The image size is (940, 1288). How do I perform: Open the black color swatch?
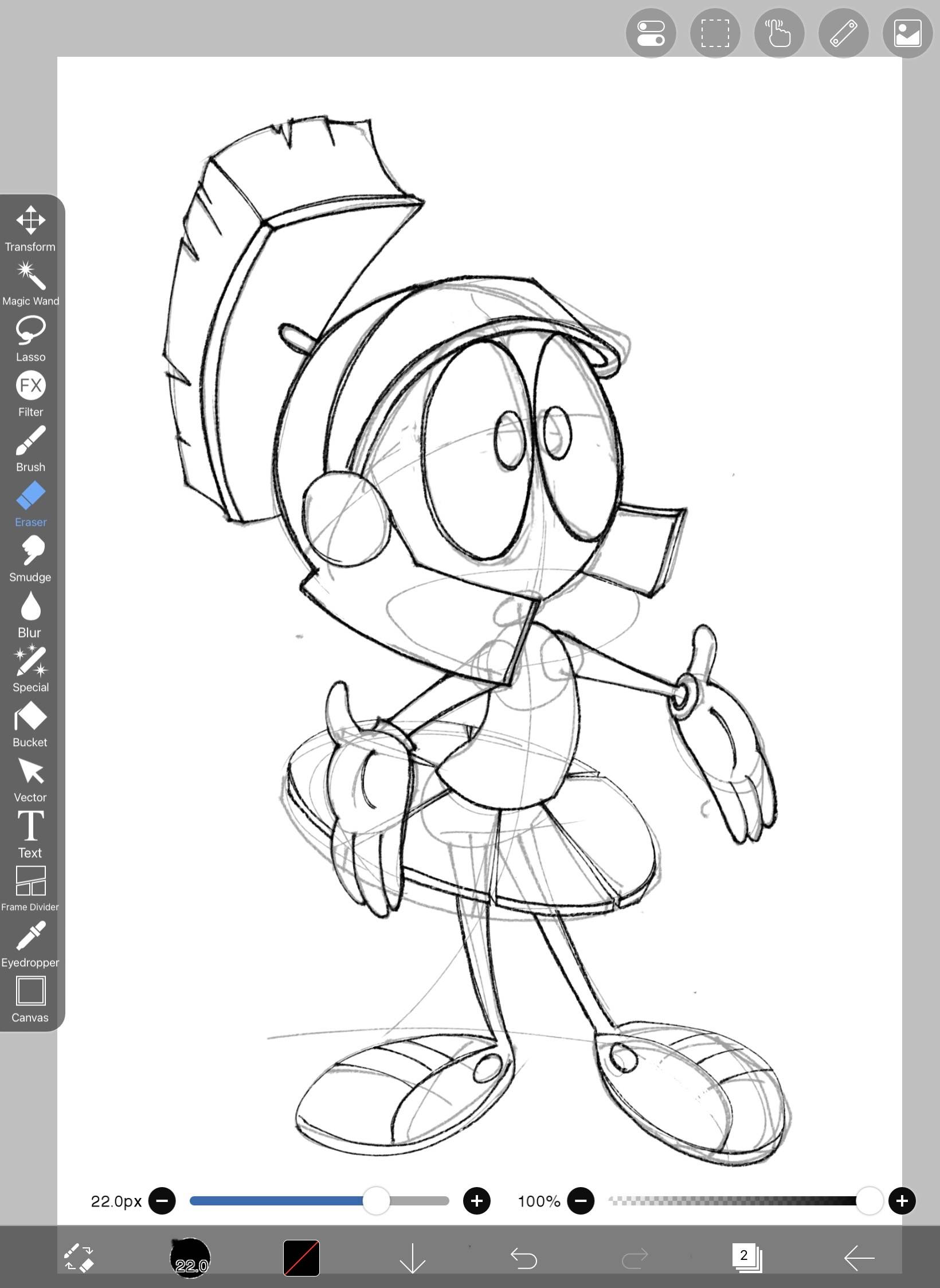(301, 1258)
